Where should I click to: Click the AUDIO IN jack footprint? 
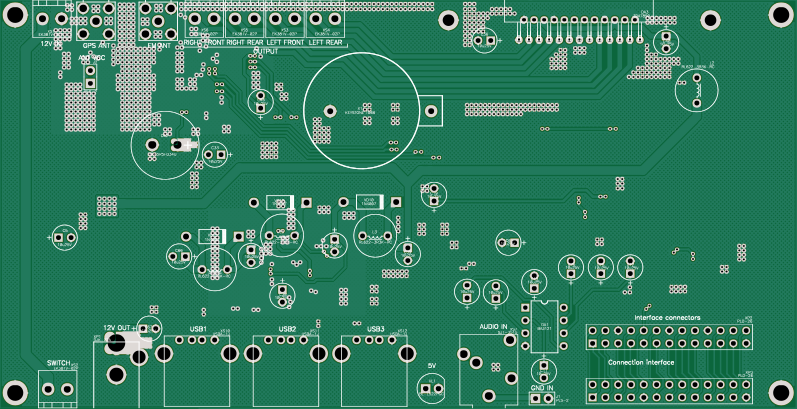(487, 368)
